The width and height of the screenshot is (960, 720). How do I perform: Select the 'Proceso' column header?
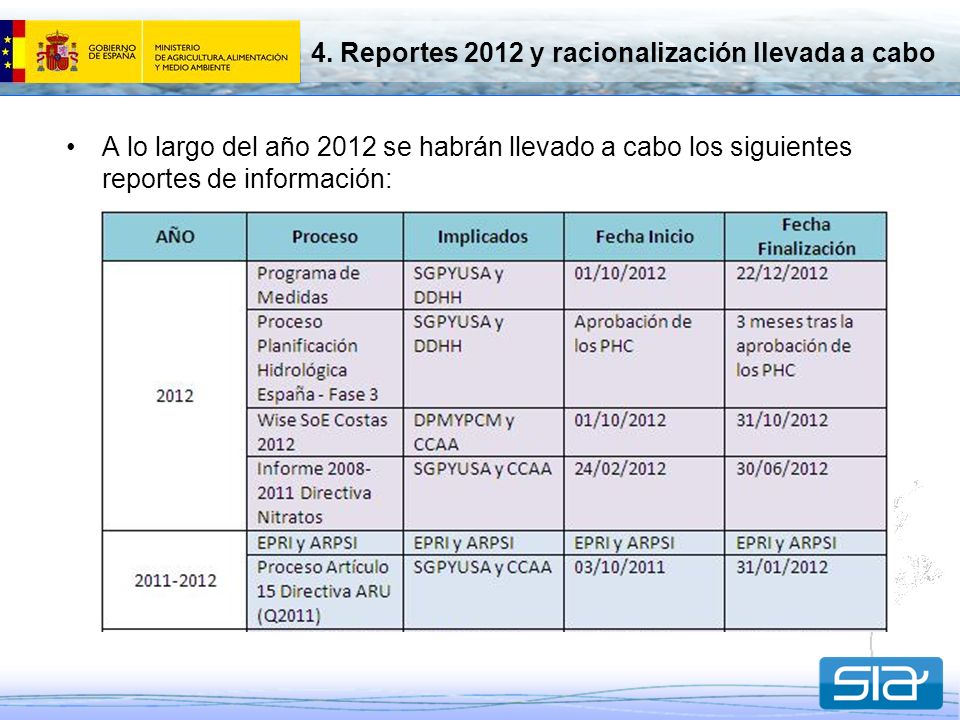(324, 237)
